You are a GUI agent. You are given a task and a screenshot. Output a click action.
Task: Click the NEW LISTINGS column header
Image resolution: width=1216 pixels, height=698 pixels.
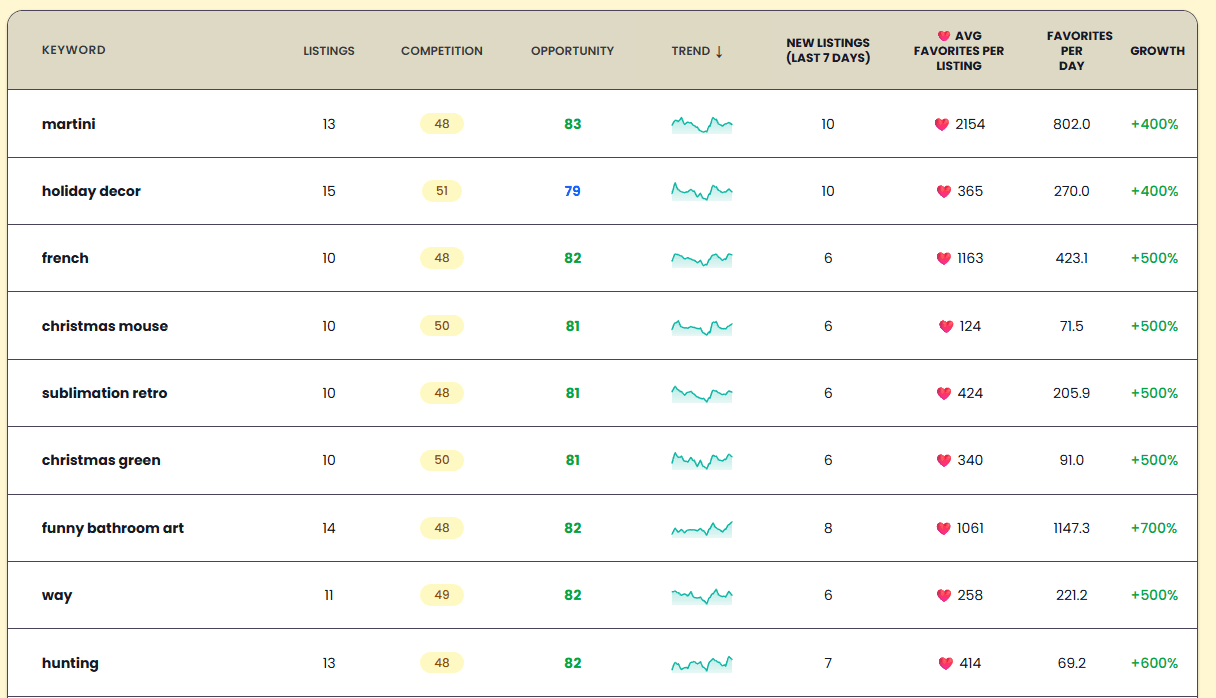[x=828, y=51]
